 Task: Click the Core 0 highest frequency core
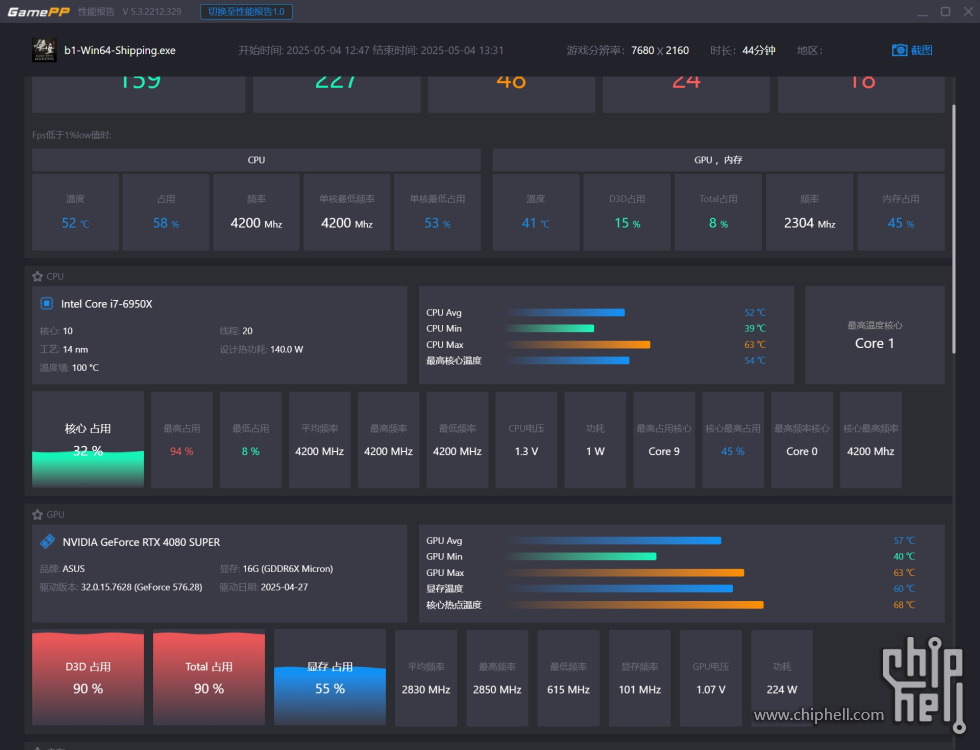point(802,451)
